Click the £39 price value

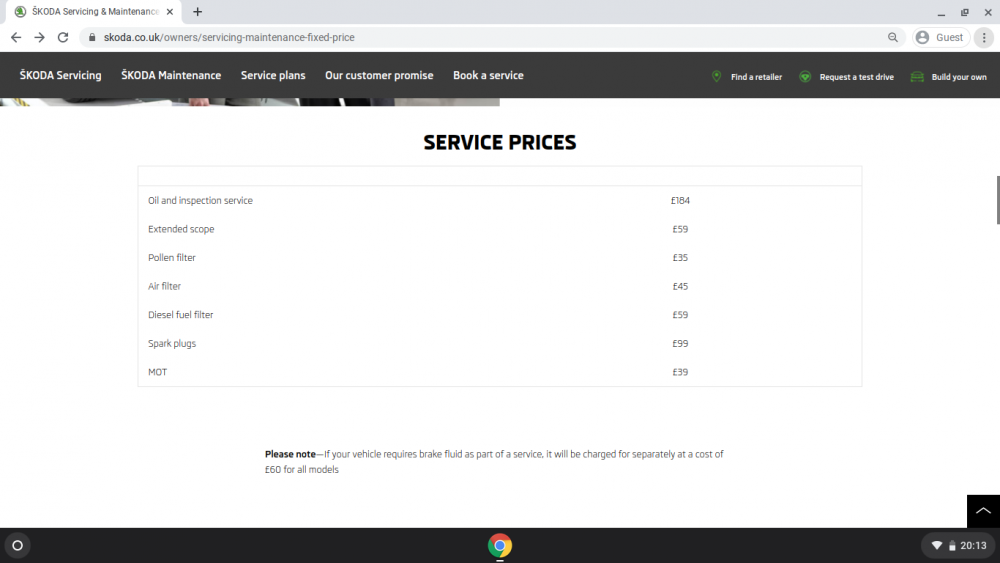[x=680, y=372]
